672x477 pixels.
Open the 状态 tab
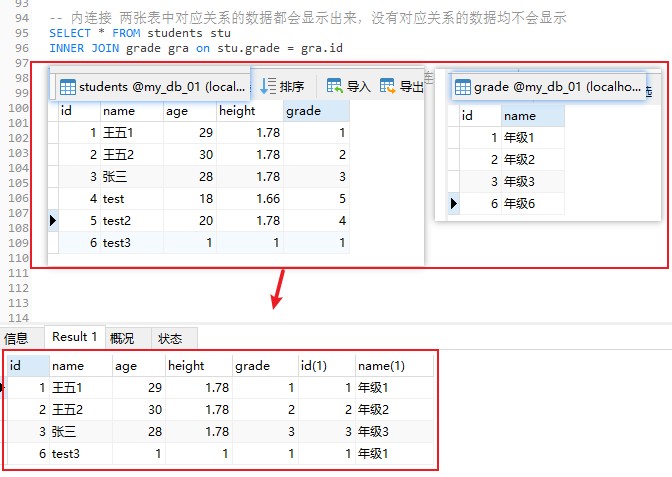point(170,339)
